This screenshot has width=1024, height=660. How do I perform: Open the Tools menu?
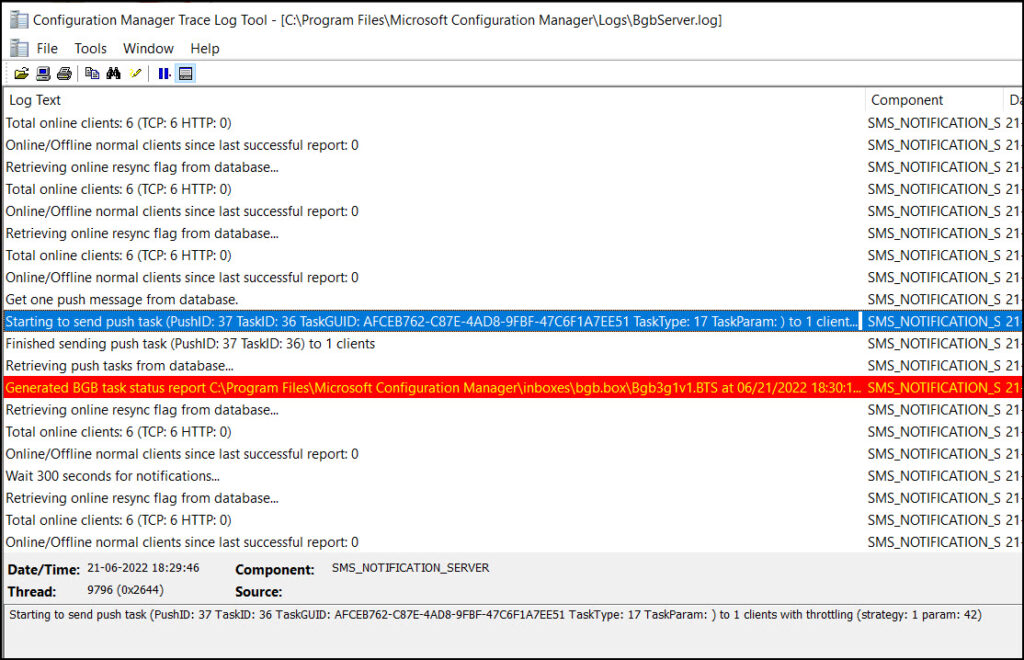click(x=90, y=48)
